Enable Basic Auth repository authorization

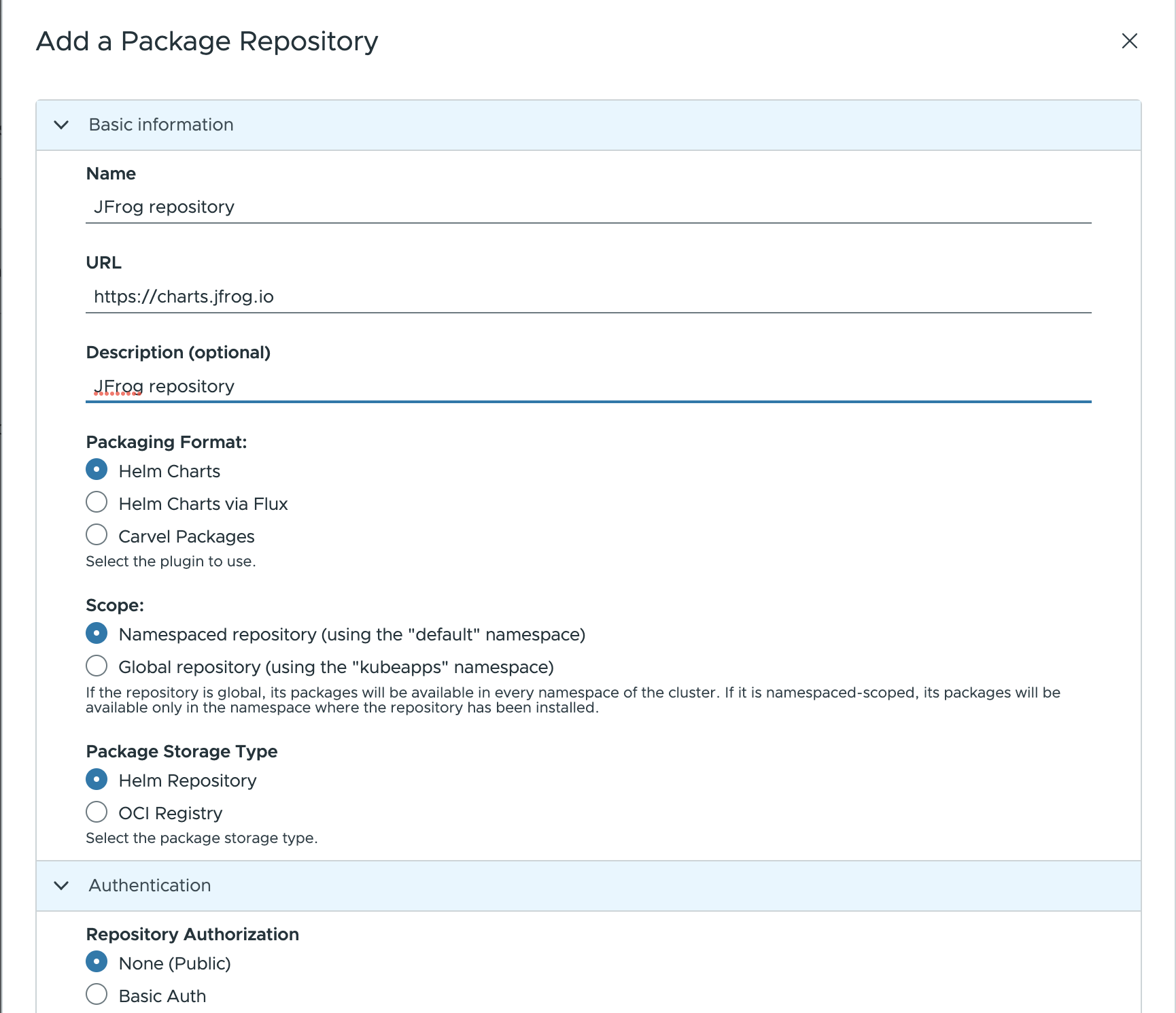(97, 994)
